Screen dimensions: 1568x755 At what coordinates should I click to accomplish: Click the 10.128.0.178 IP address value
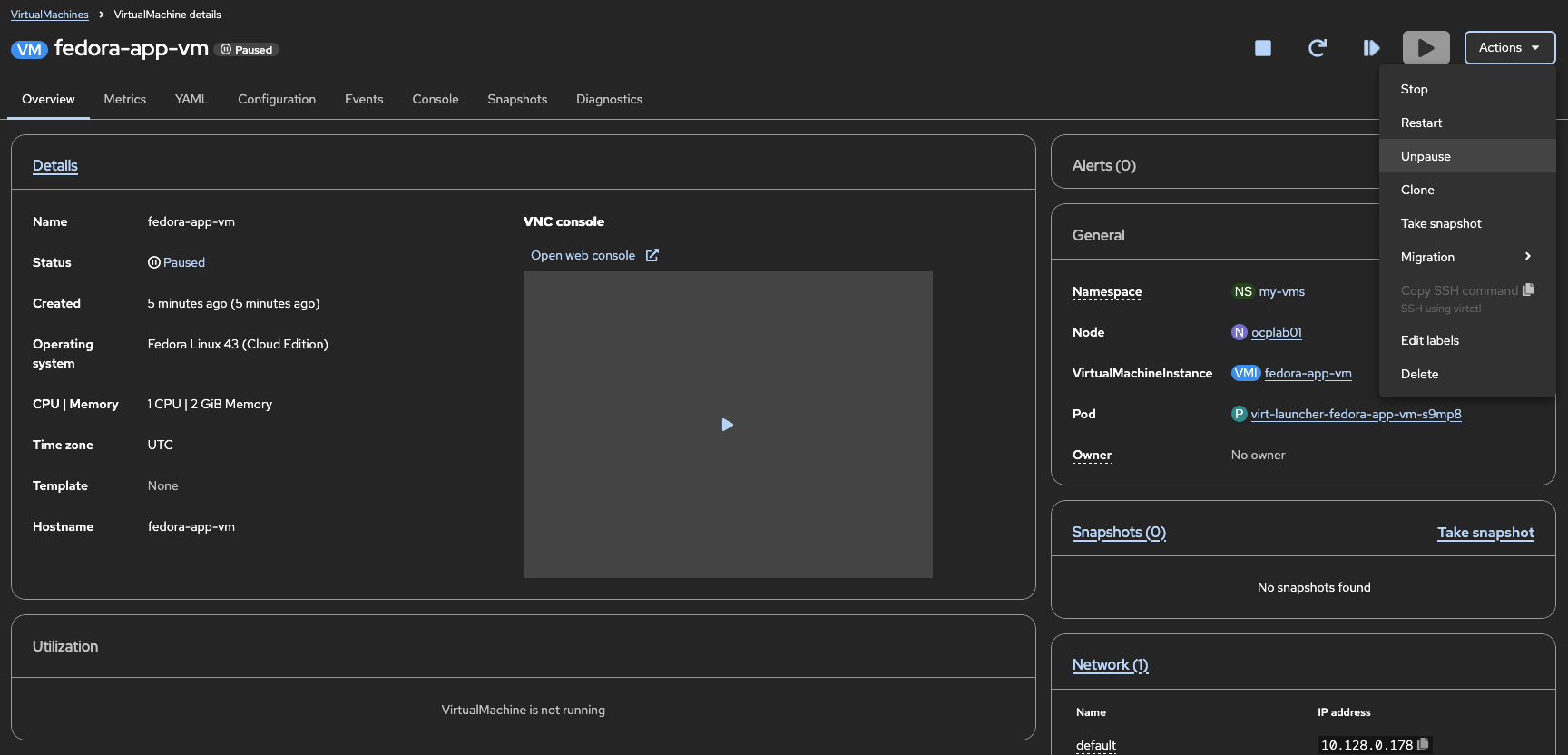tap(1367, 745)
